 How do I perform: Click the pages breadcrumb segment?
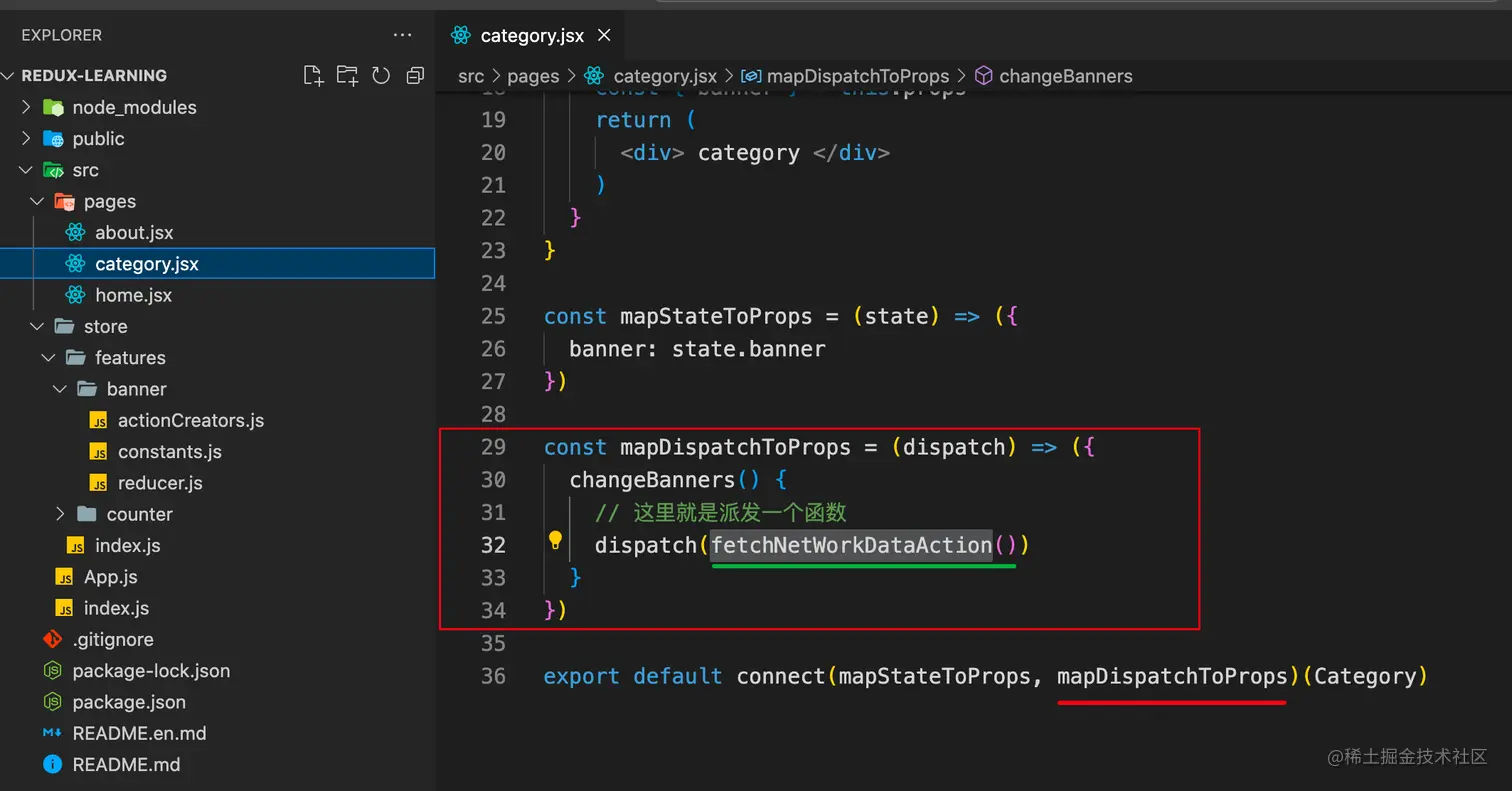[533, 76]
